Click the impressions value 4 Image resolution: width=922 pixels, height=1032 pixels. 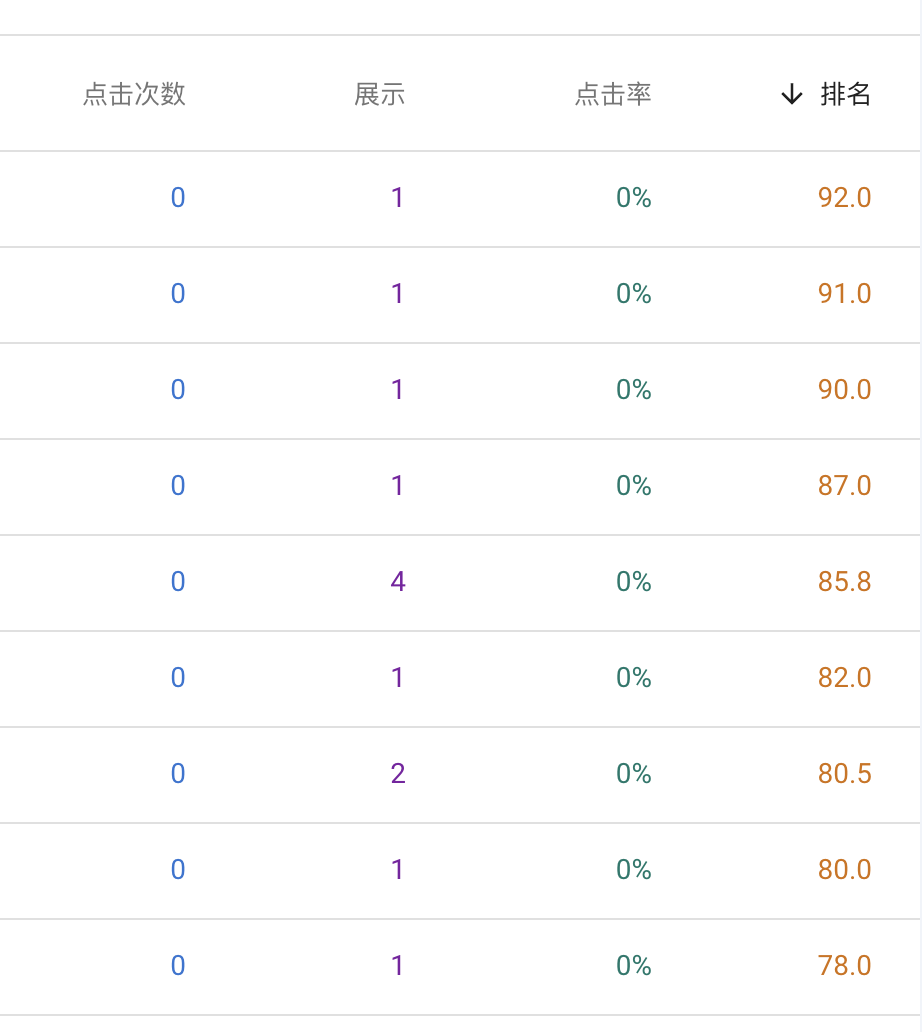click(397, 582)
